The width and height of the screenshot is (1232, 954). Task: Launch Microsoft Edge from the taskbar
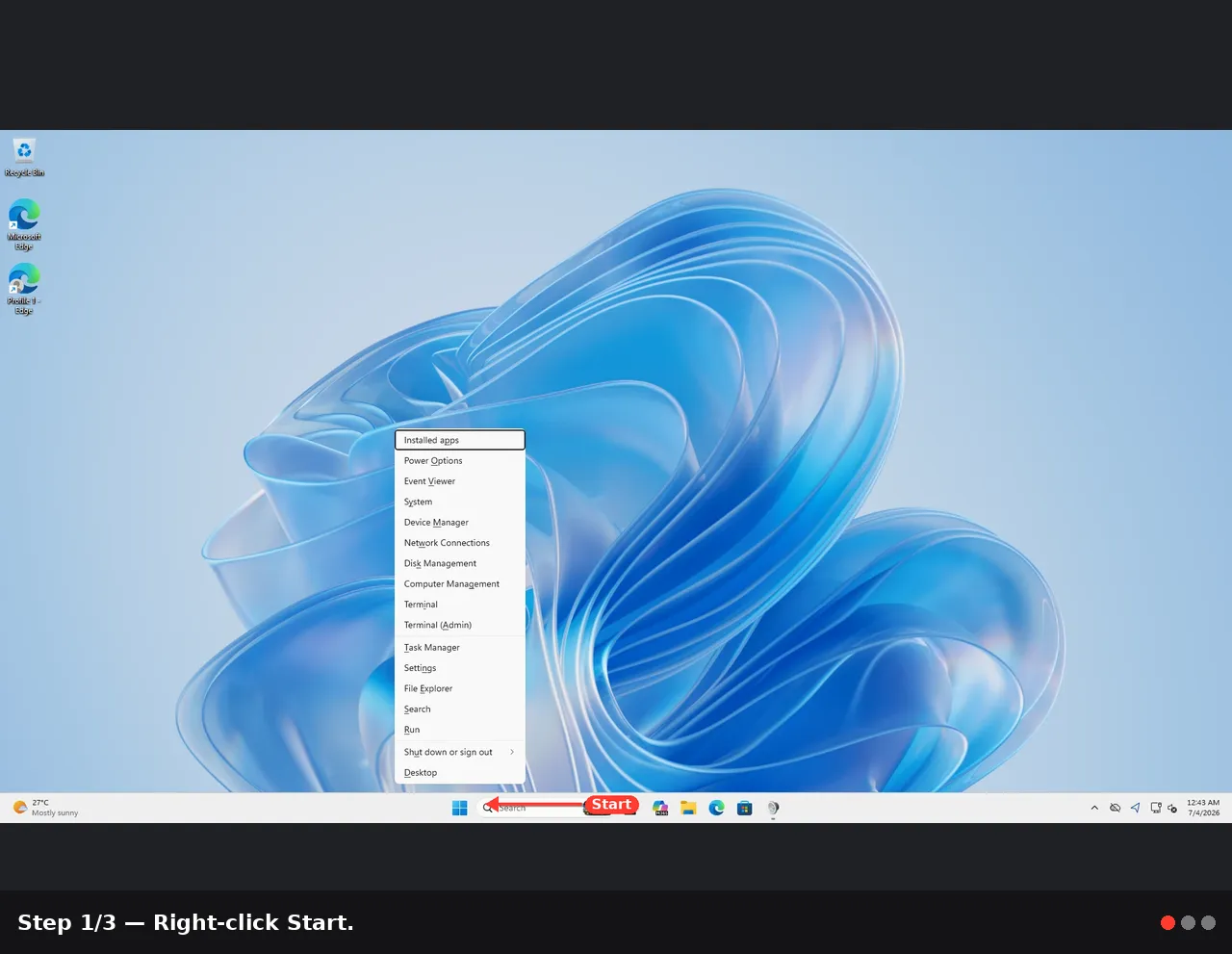pyautogui.click(x=716, y=808)
